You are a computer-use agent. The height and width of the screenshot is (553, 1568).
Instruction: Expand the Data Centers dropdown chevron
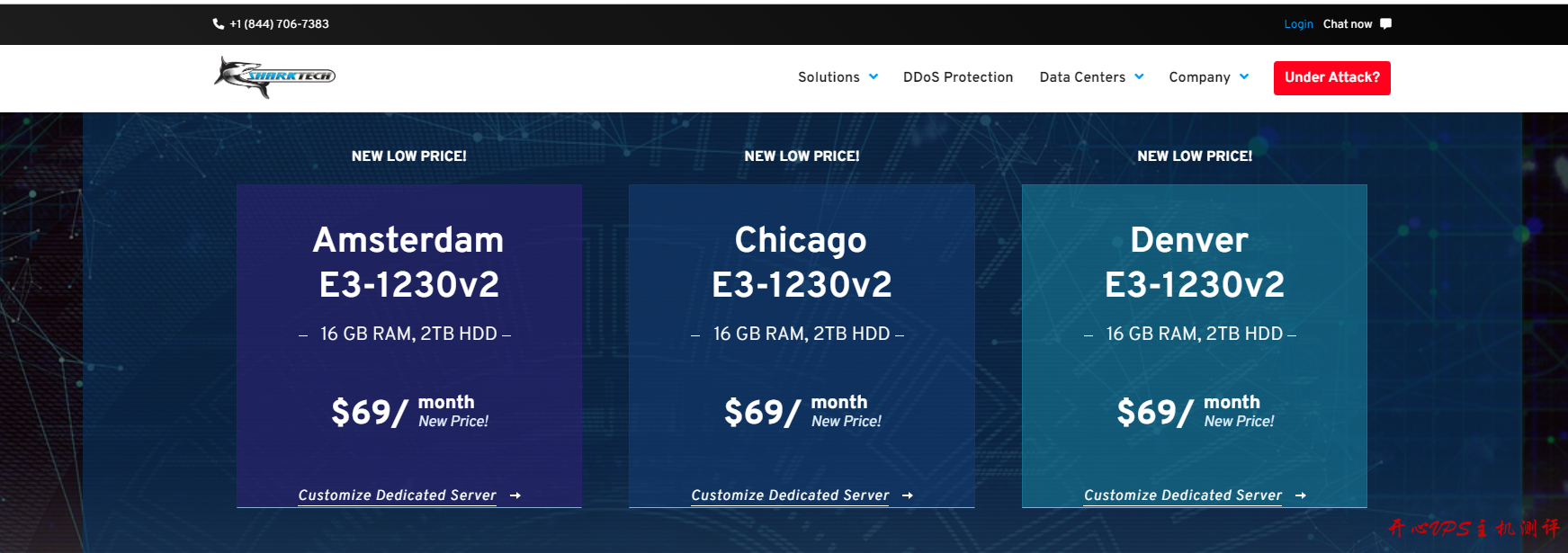(1140, 77)
